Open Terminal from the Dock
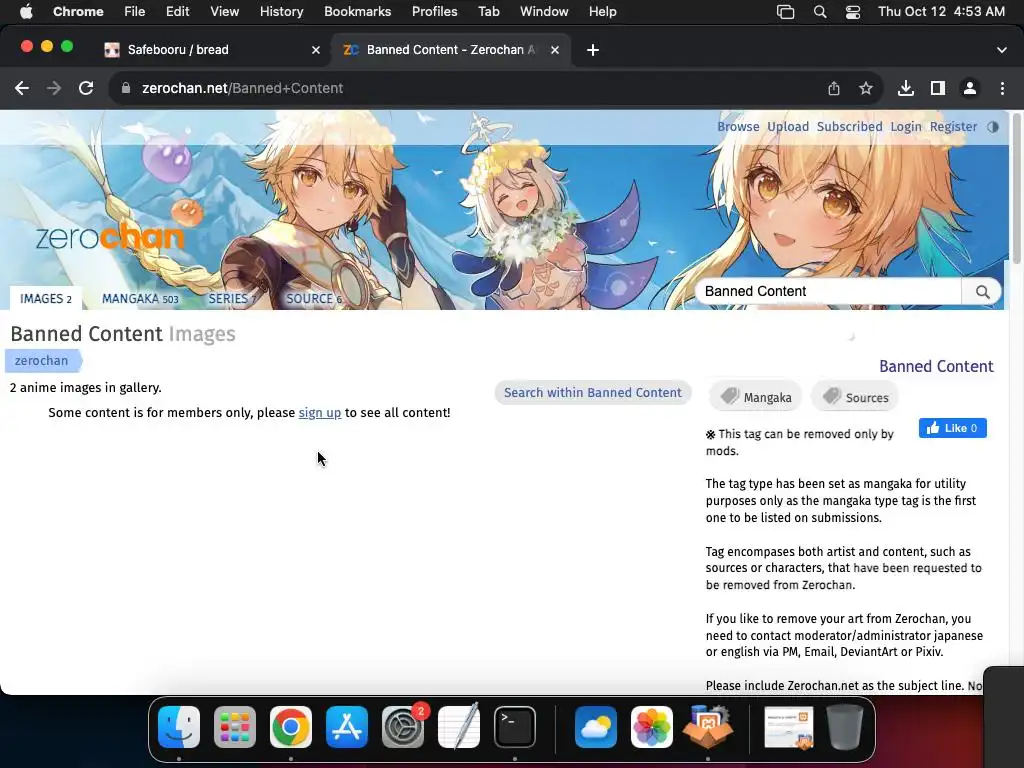The height and width of the screenshot is (768, 1024). point(515,727)
